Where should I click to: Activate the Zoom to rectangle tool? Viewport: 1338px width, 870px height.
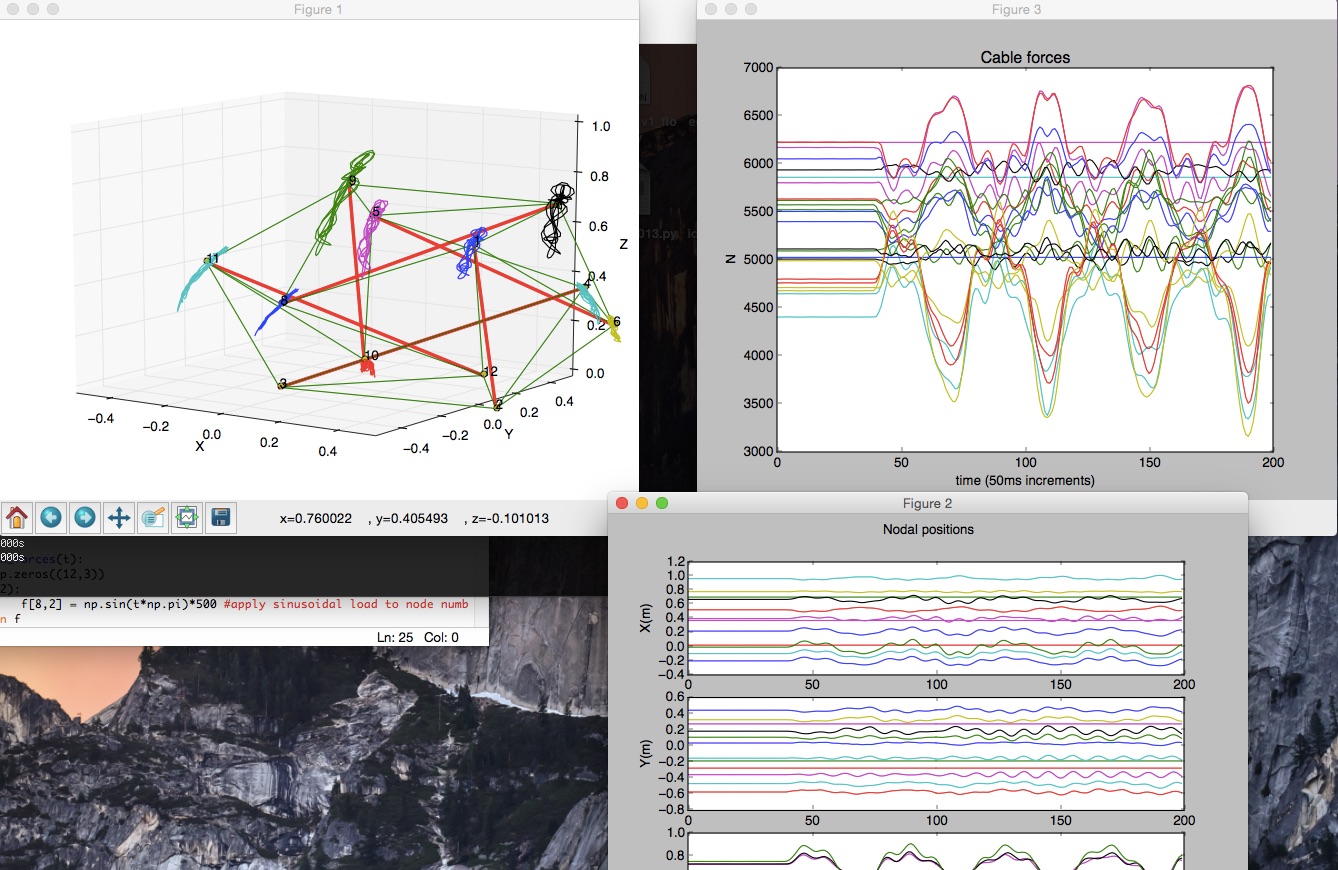pos(152,517)
